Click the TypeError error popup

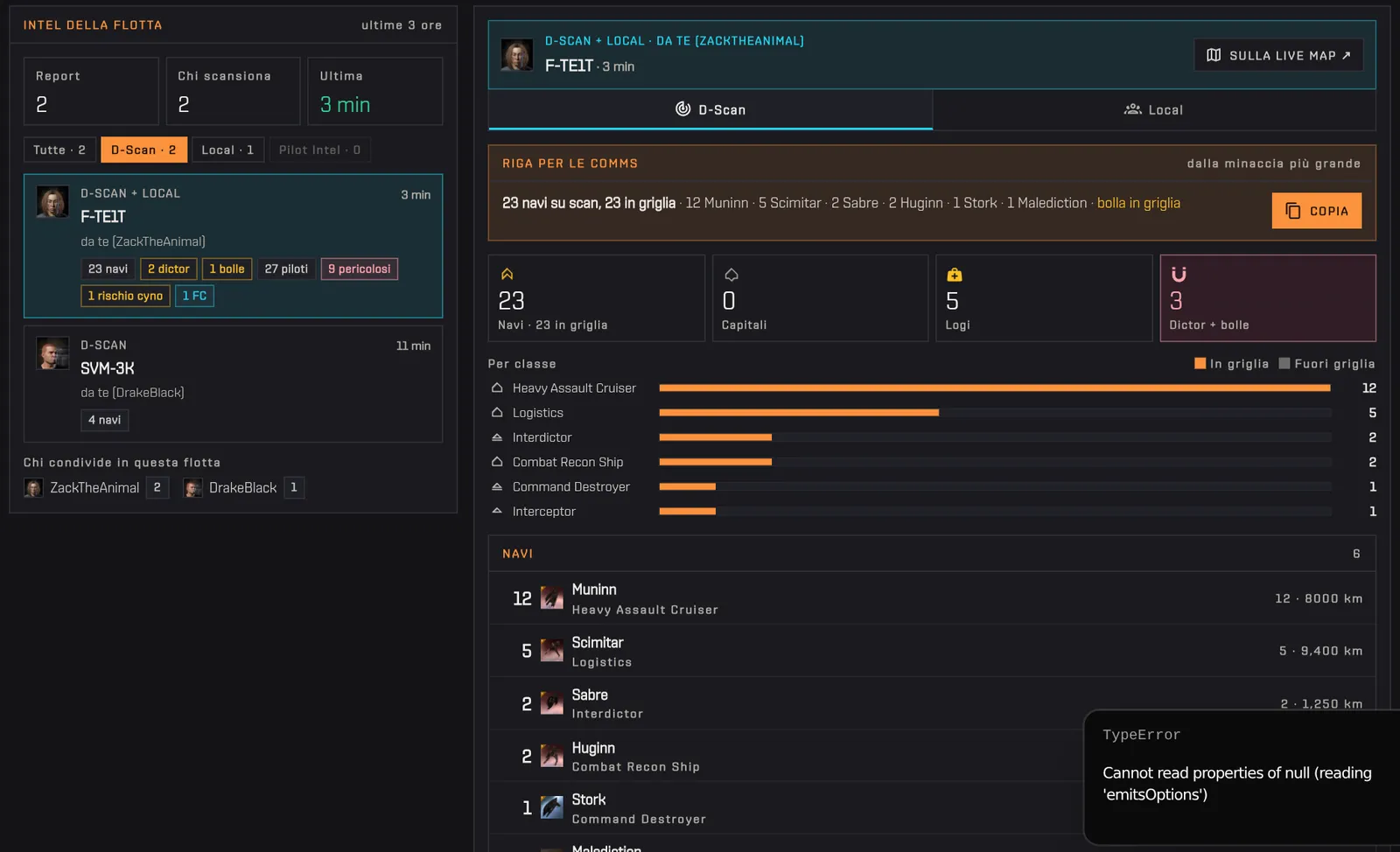click(1242, 777)
